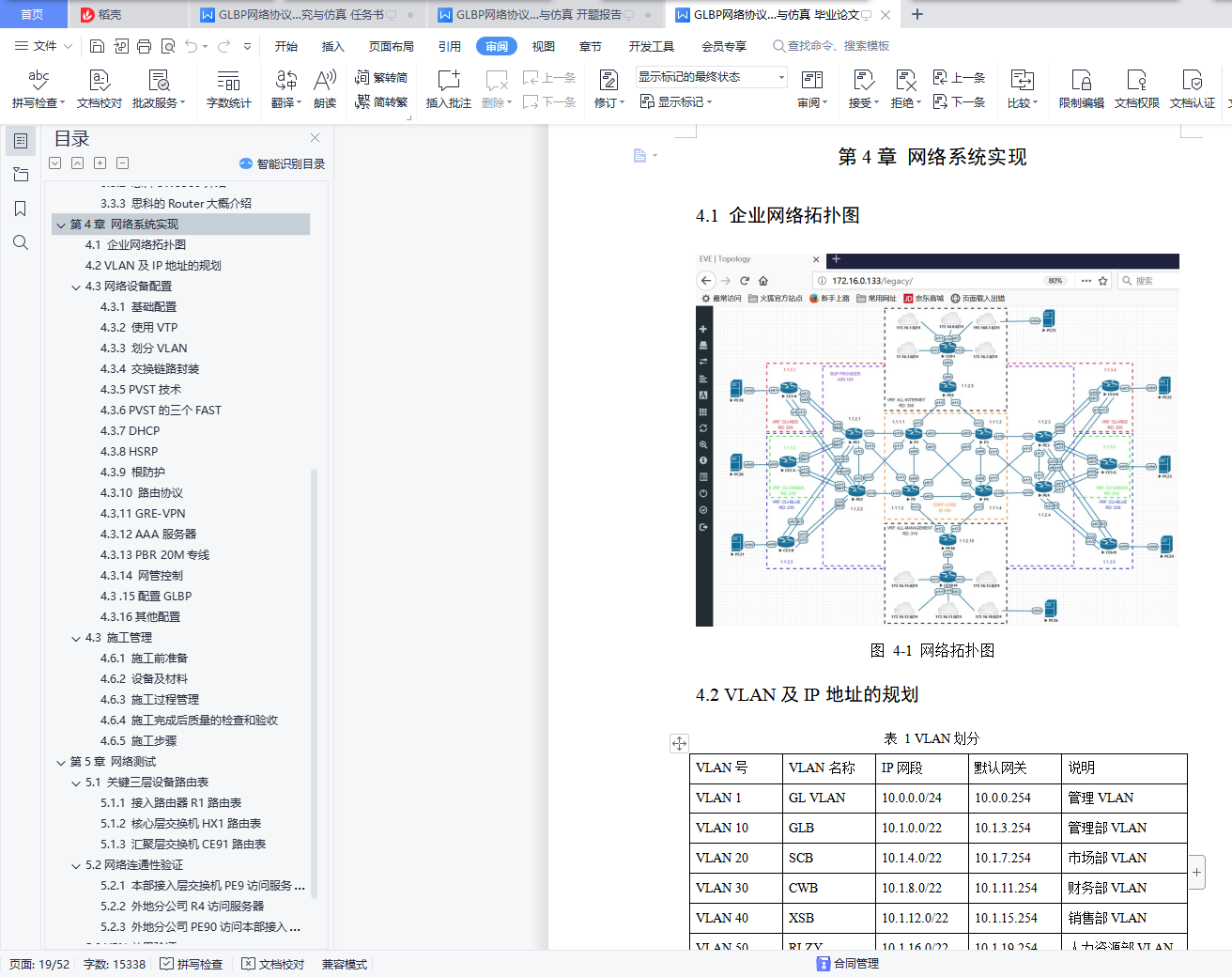
Task: Click the 字数: 15338 word count status
Action: click(x=115, y=964)
